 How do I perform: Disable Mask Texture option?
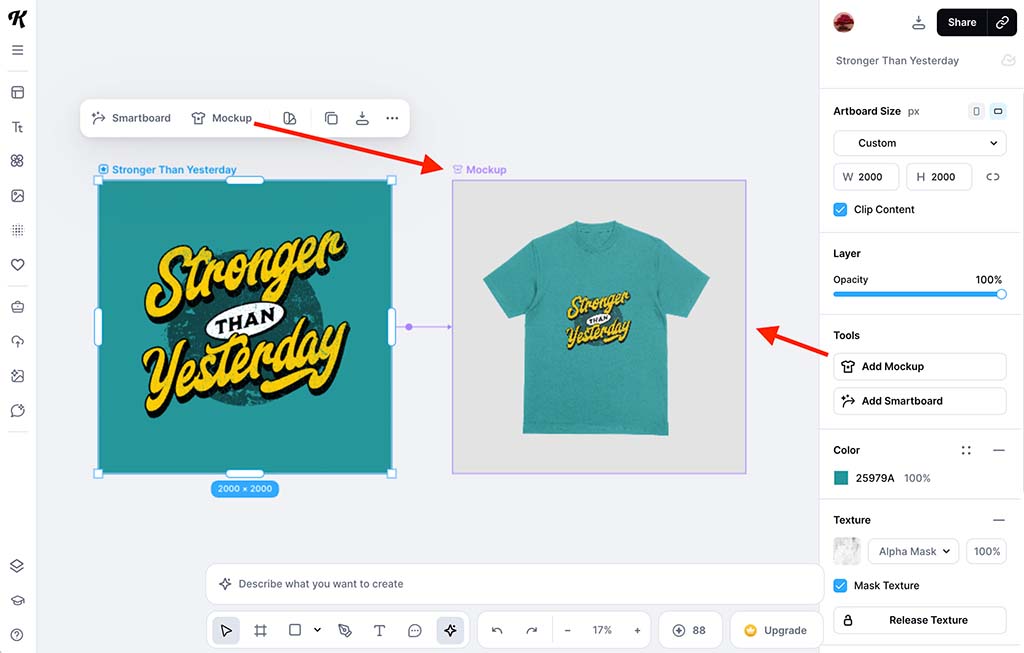pos(840,585)
